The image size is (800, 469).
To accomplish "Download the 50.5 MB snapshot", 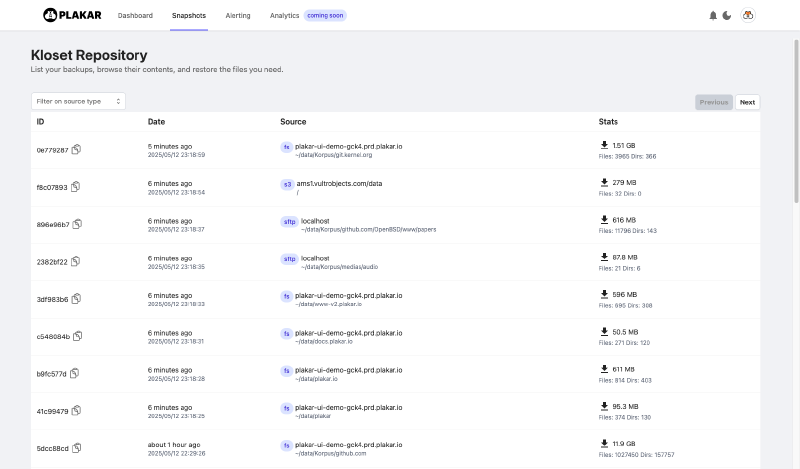I will pyautogui.click(x=604, y=332).
